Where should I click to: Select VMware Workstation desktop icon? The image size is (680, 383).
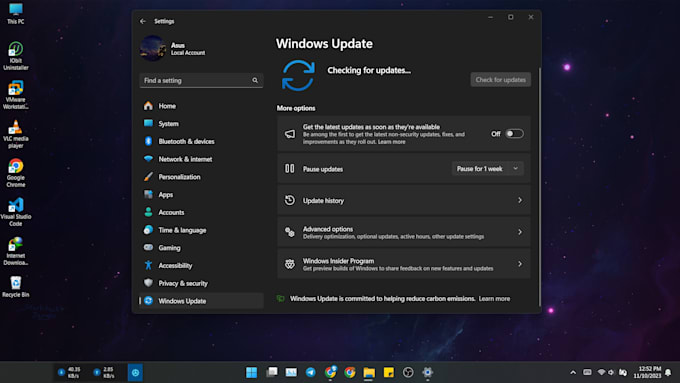(x=16, y=95)
